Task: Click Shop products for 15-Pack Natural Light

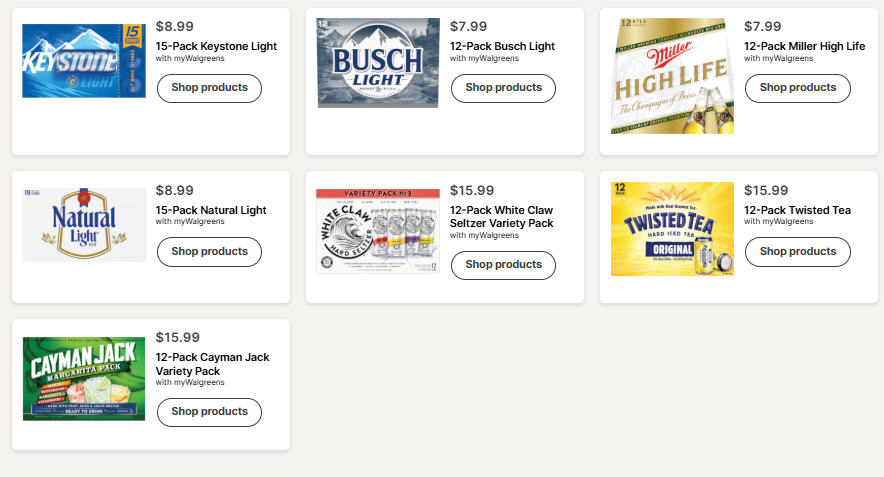Action: click(209, 251)
